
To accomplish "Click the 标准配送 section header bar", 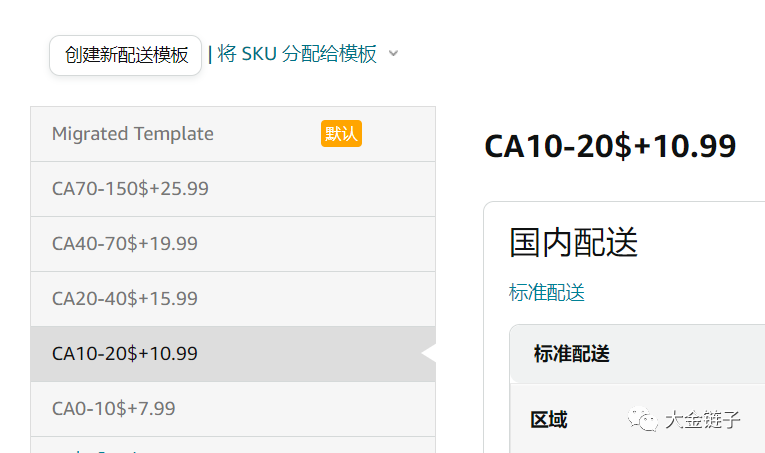I will (637, 354).
